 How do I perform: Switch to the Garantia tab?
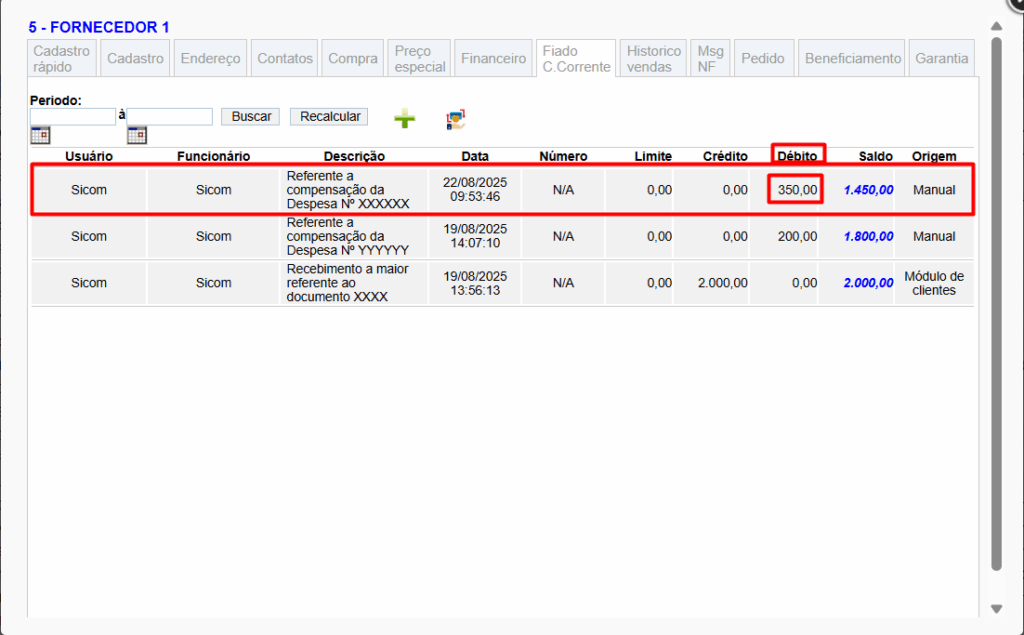[x=941, y=58]
